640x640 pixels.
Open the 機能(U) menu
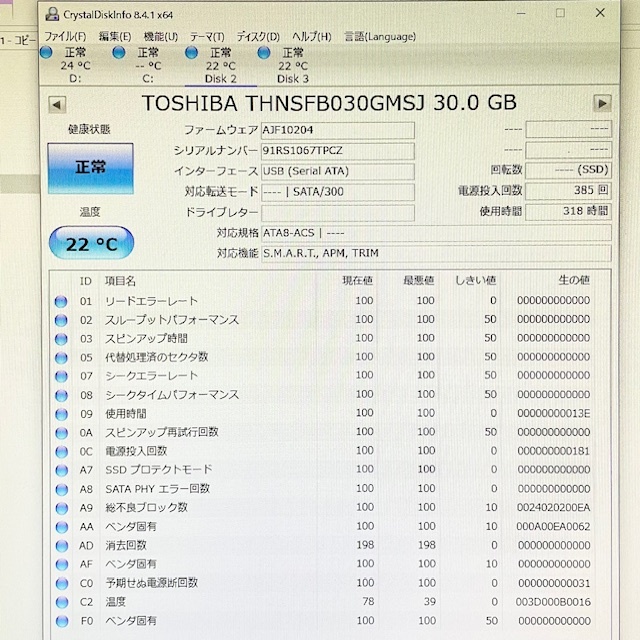160,37
